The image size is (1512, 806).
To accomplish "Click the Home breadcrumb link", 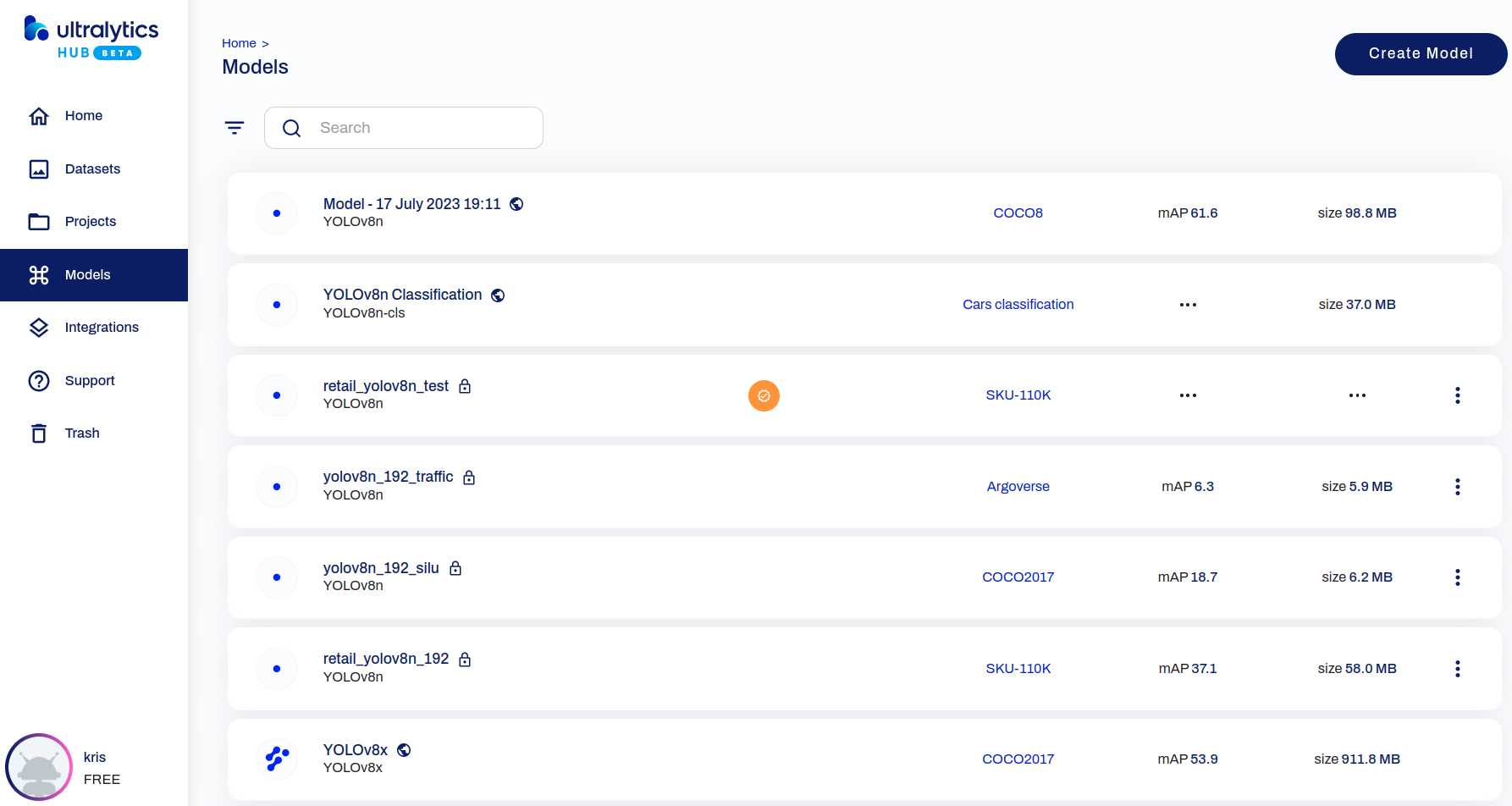I will click(x=239, y=43).
